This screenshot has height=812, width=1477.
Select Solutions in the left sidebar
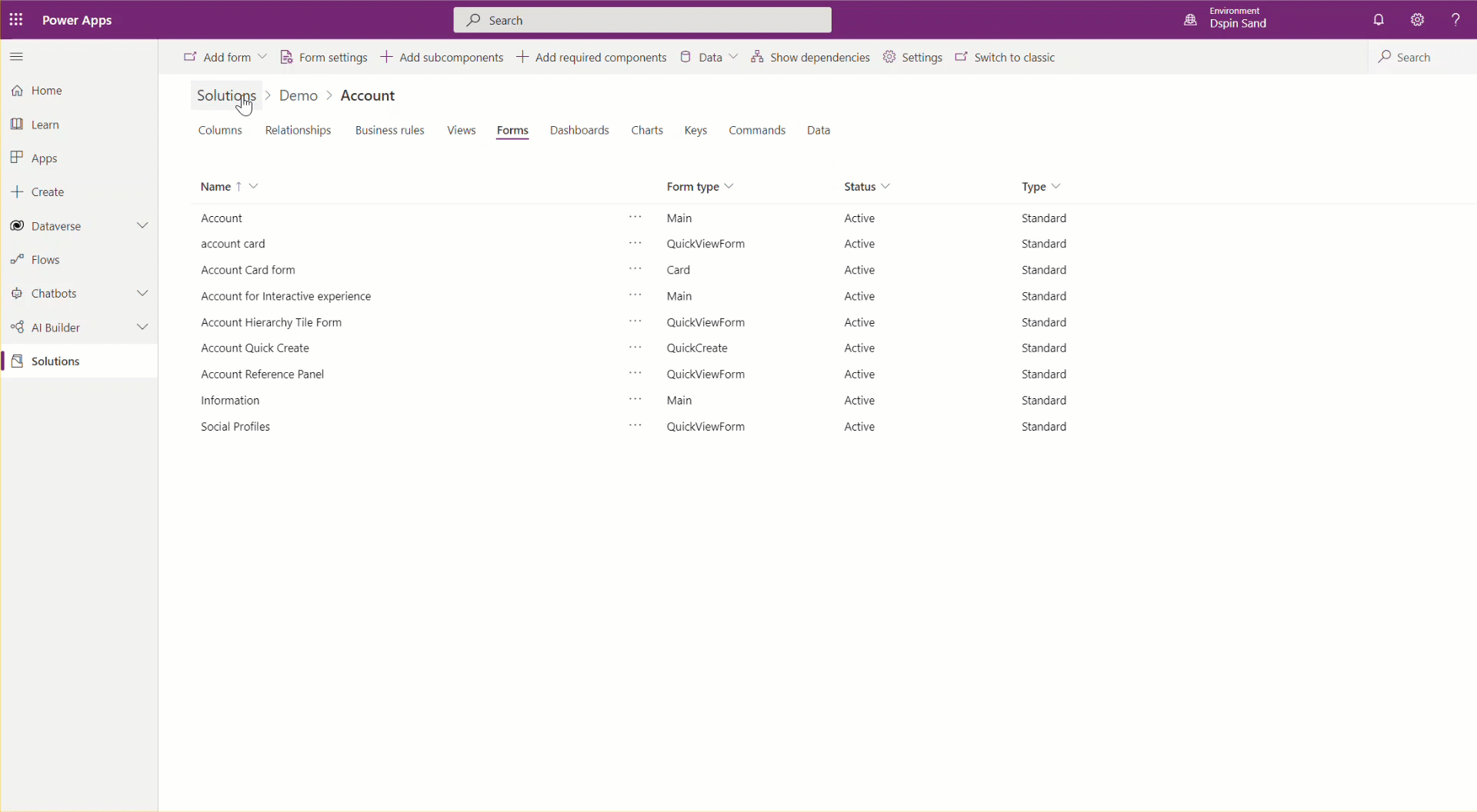point(55,361)
